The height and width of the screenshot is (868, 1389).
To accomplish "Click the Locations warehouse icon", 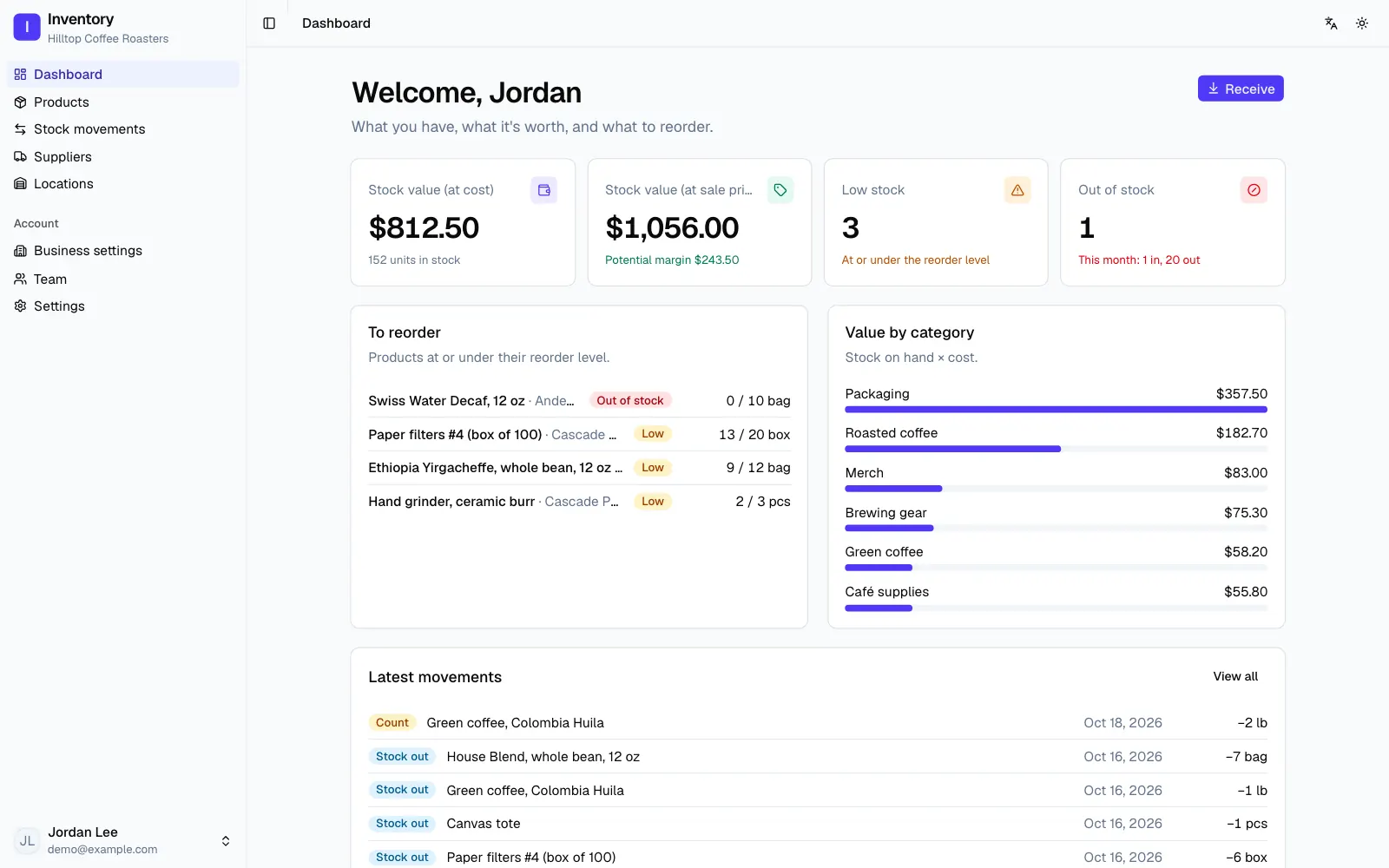I will (21, 184).
